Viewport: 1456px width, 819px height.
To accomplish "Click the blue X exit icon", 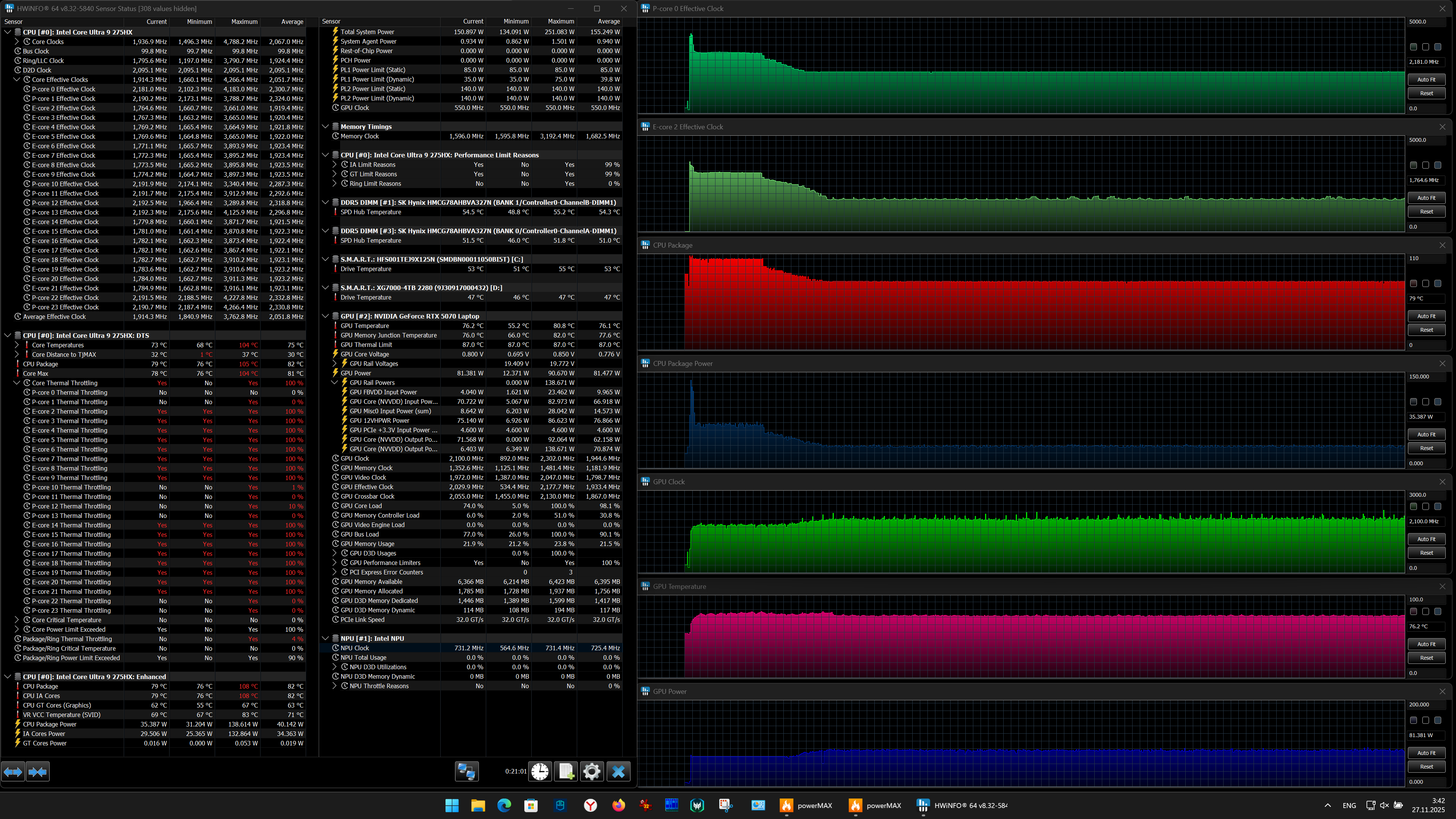I will click(618, 772).
